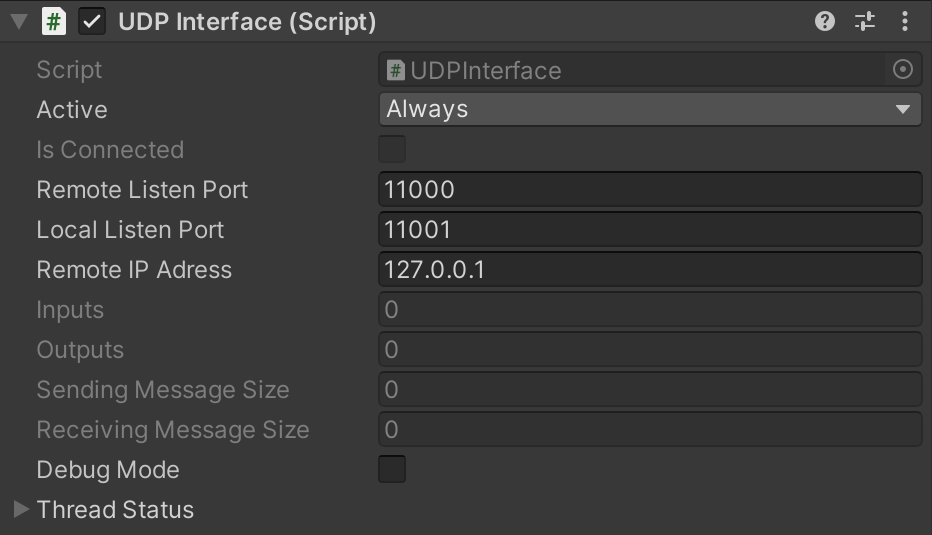Screen dimensions: 932x535
Task: Click the Receiving Message Size field
Action: coord(650,430)
